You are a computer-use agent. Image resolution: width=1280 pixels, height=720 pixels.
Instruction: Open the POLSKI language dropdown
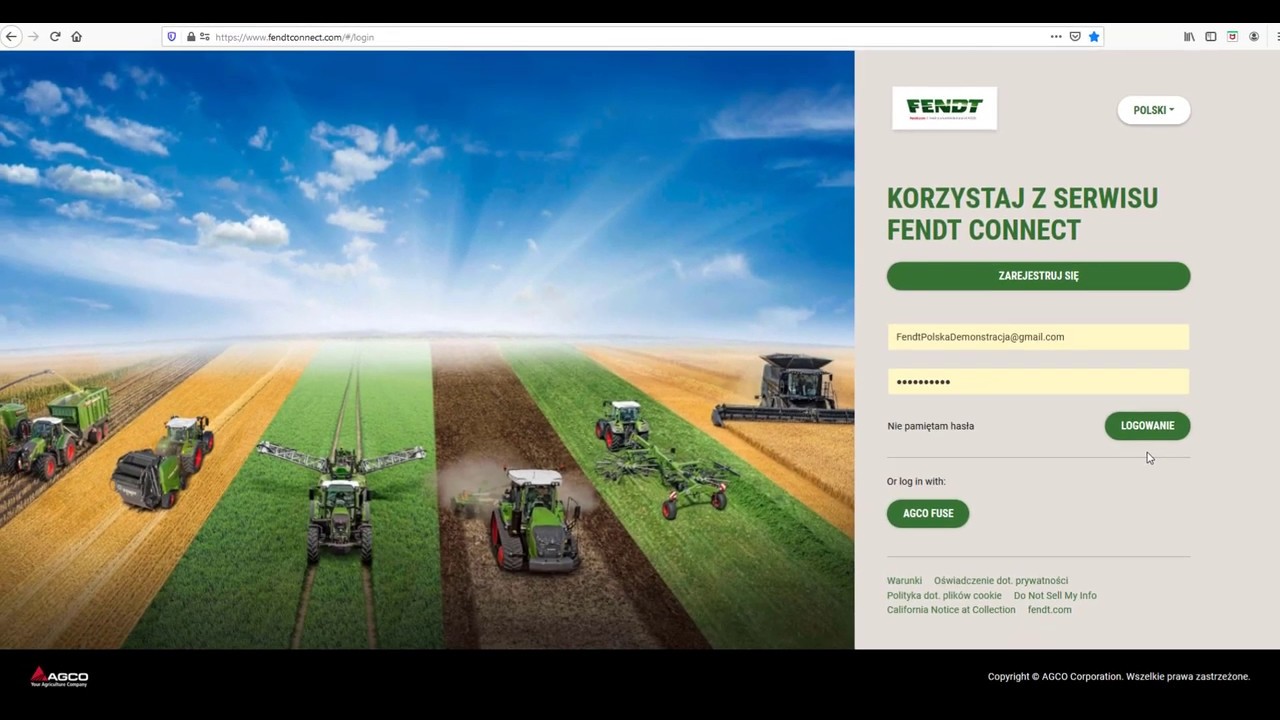point(1154,110)
